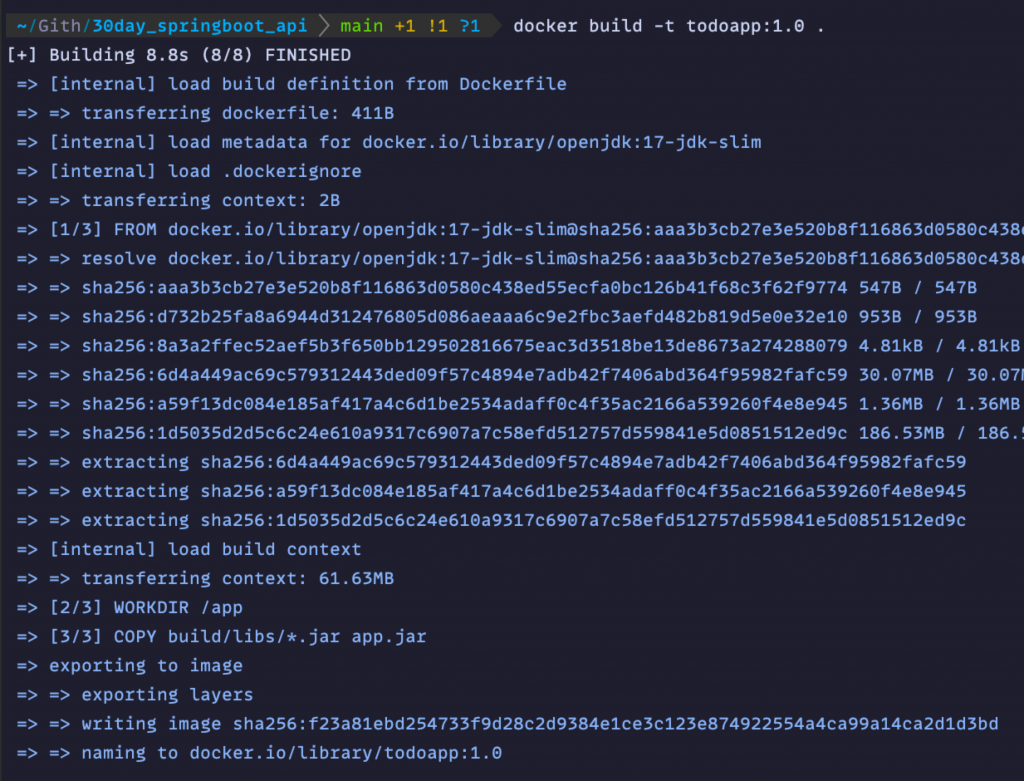1024x781 pixels.
Task: Click the ?1 untracked files indicator
Action: click(469, 26)
